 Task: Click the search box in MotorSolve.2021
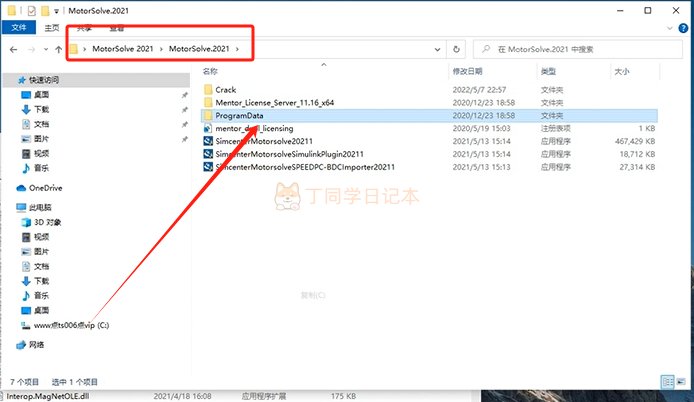point(578,49)
